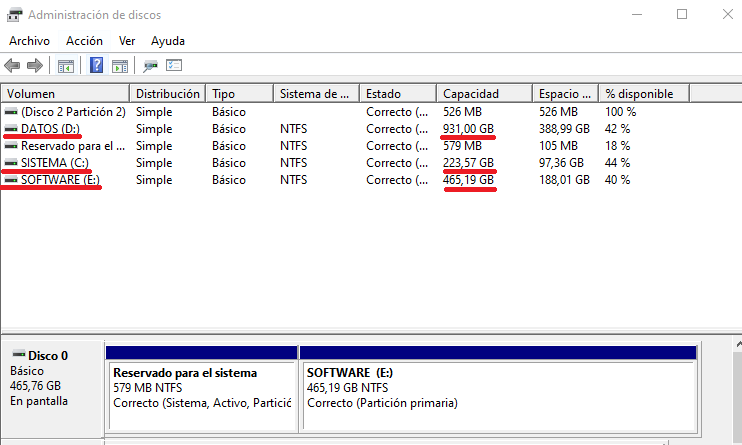Image resolution: width=742 pixels, height=445 pixels.
Task: Select the Reservado para el sistema partition block
Action: [x=201, y=390]
